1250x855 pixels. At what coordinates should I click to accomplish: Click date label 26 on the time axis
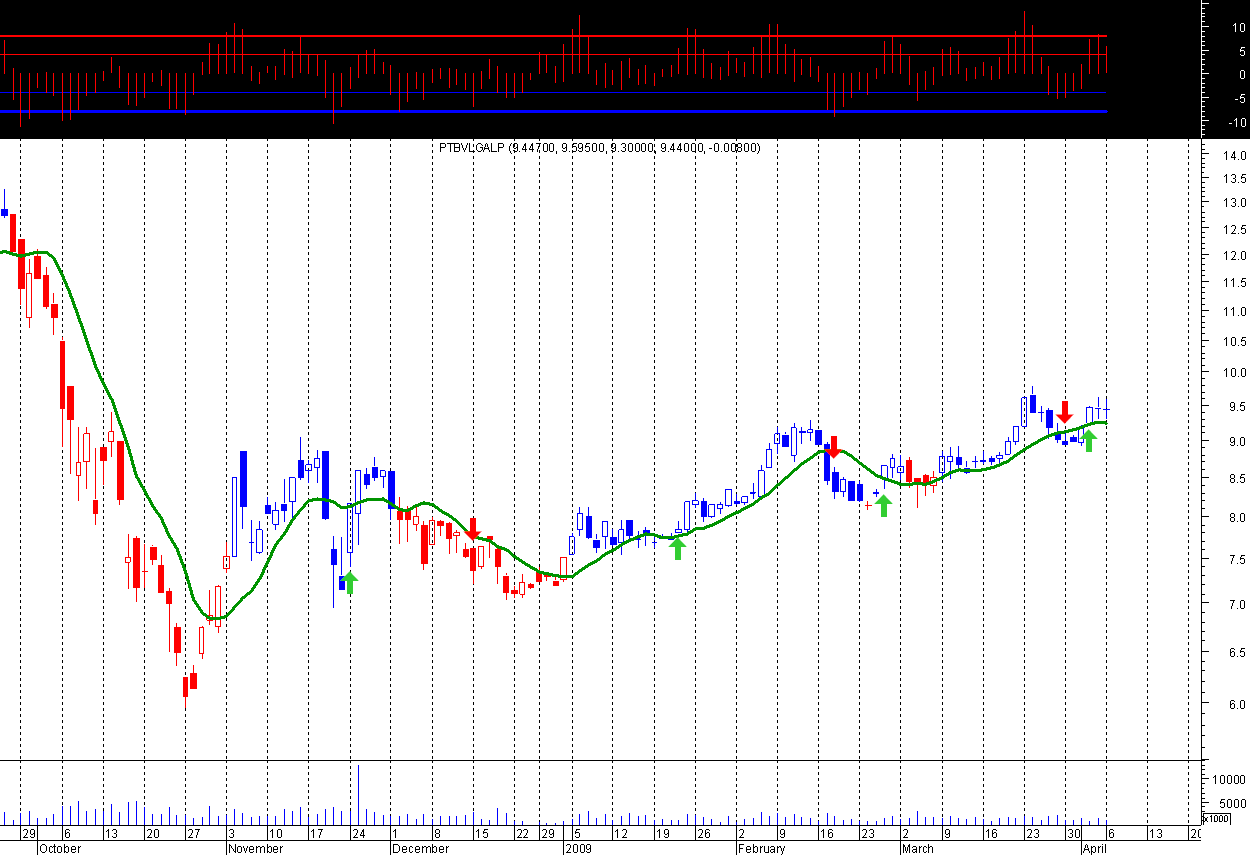703,834
